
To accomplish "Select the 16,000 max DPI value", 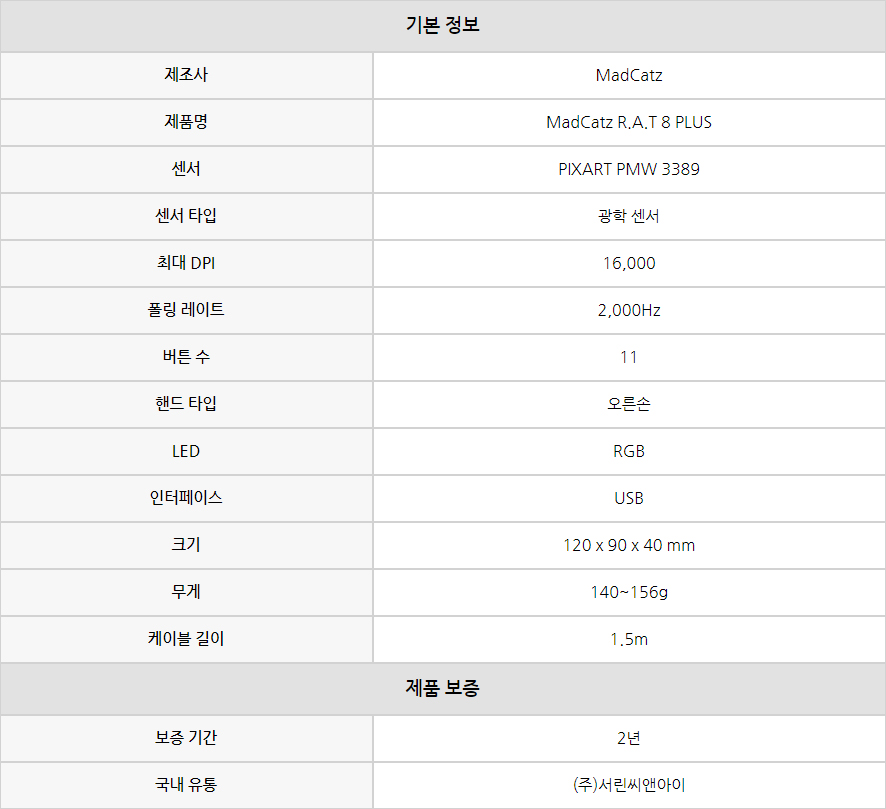I will (629, 263).
